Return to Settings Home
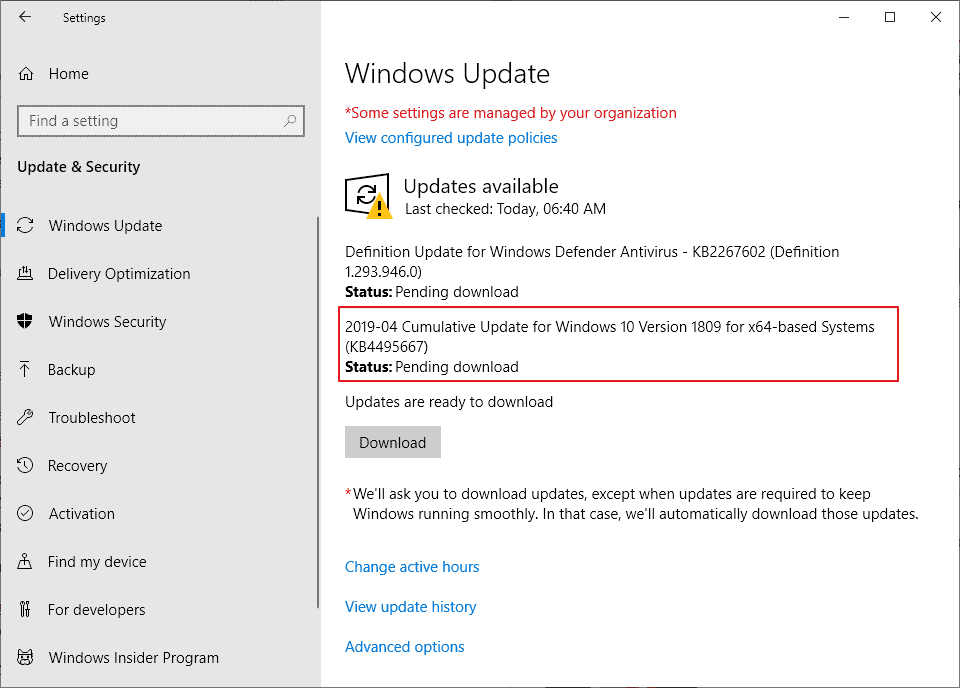The width and height of the screenshot is (960, 688). 67,73
